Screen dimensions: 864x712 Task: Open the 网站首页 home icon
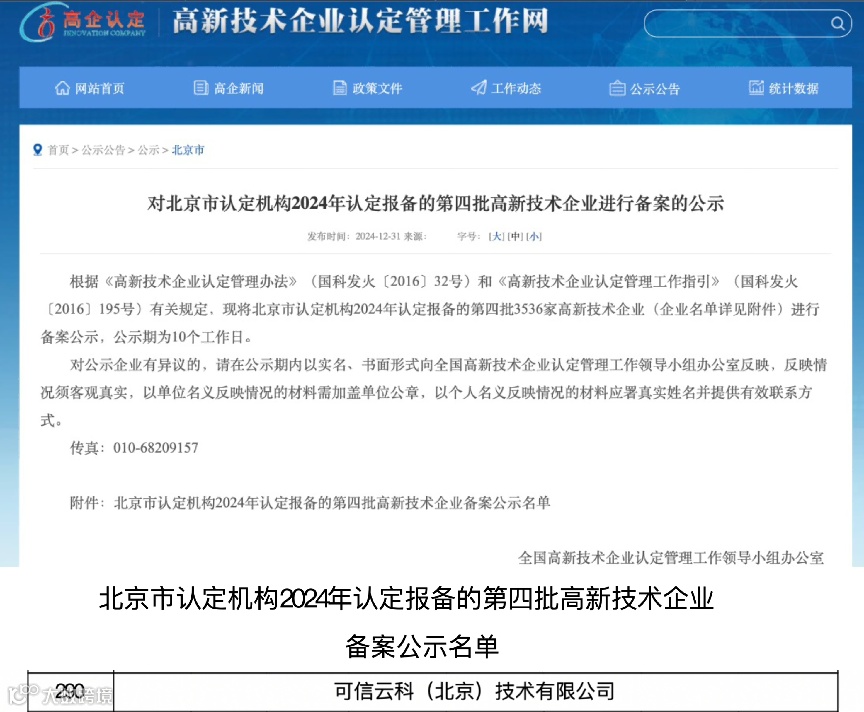point(62,88)
